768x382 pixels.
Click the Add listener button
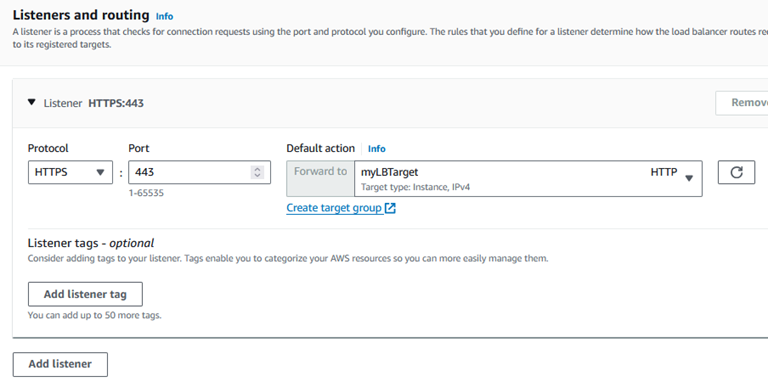pos(60,364)
